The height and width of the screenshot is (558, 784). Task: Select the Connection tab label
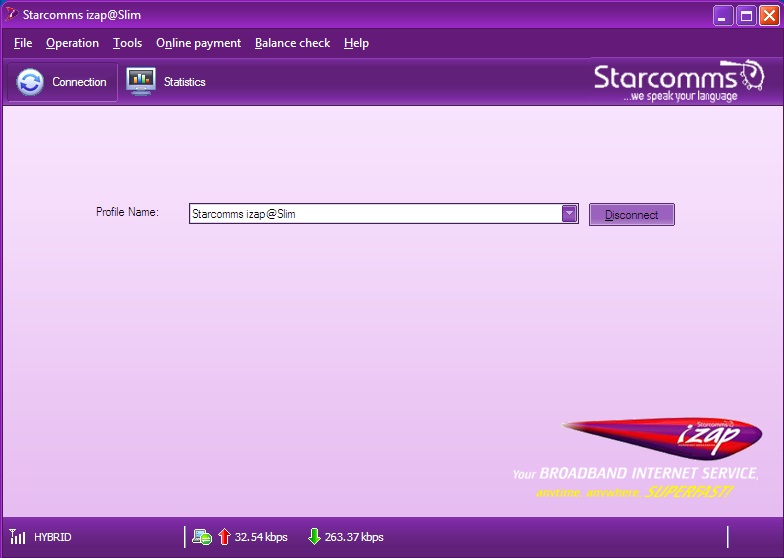point(79,82)
